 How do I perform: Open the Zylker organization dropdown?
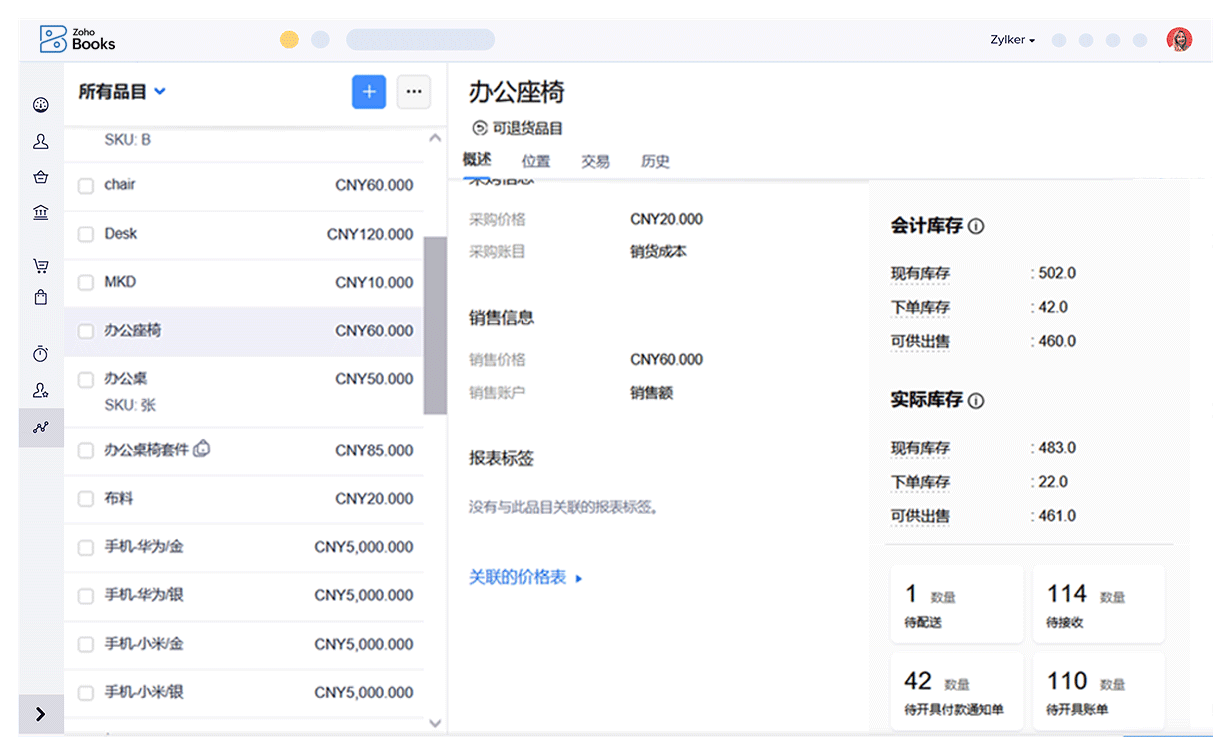pos(1012,40)
